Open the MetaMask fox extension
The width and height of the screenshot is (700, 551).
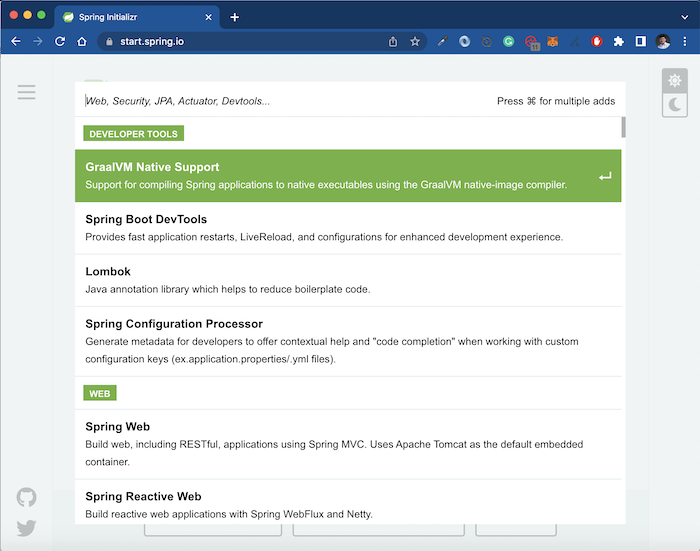[x=553, y=42]
